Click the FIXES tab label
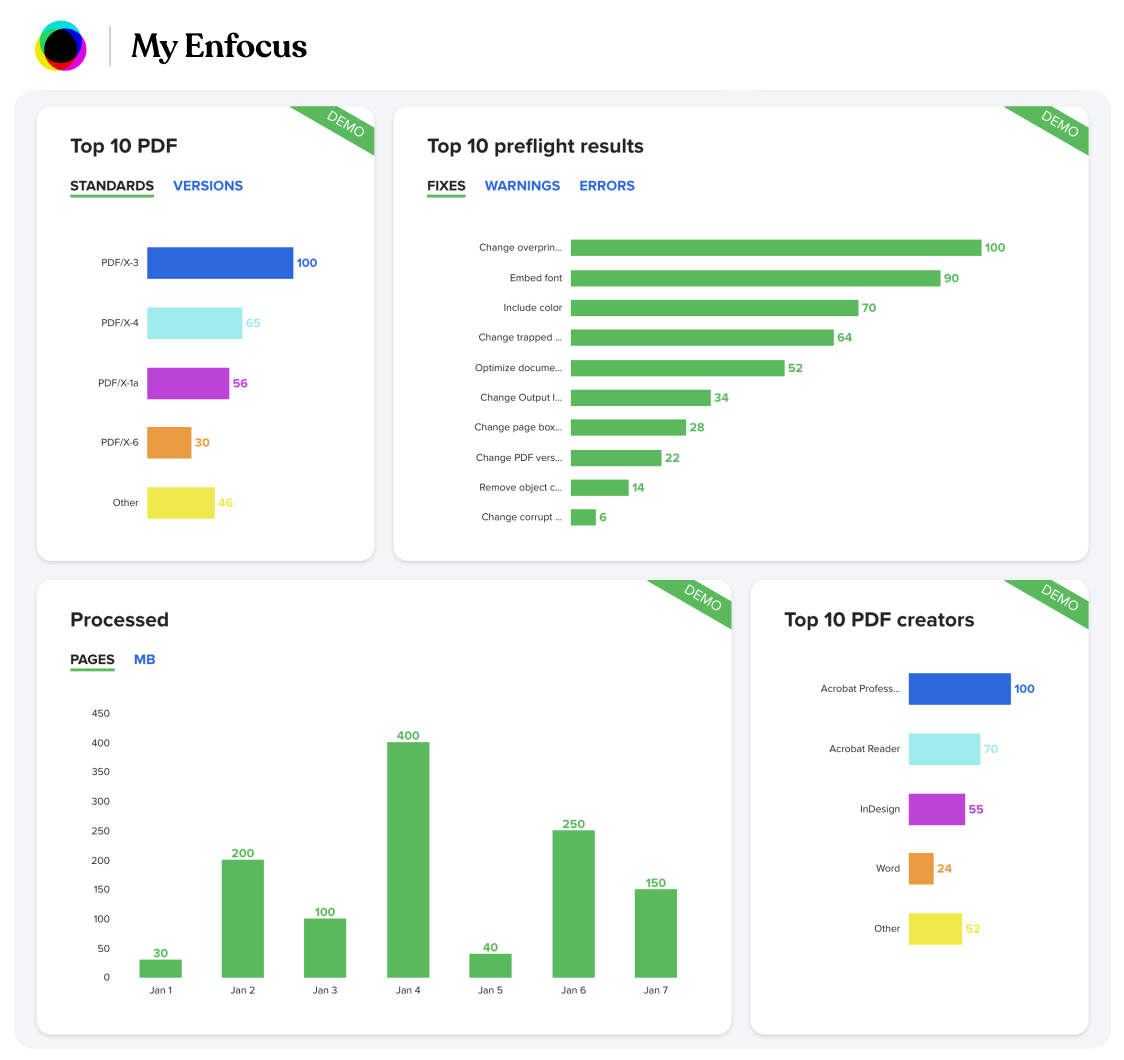 (446, 186)
